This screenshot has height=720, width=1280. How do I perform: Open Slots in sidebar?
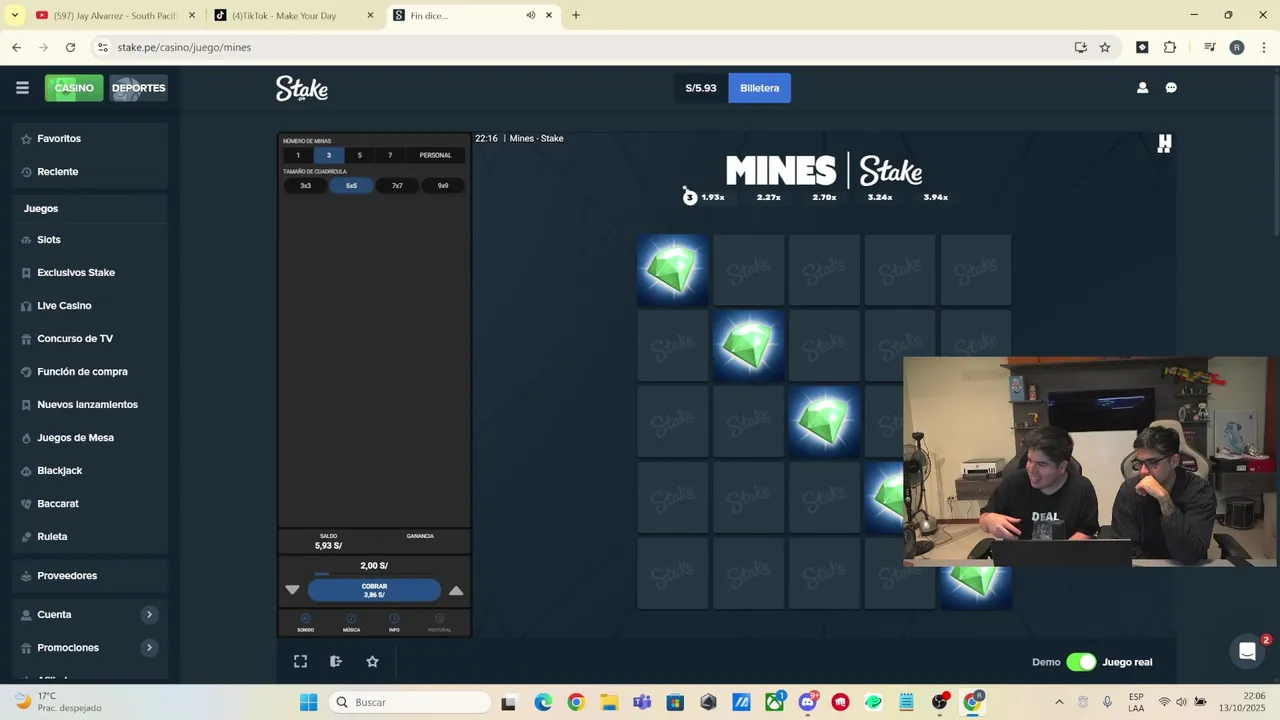coord(49,240)
